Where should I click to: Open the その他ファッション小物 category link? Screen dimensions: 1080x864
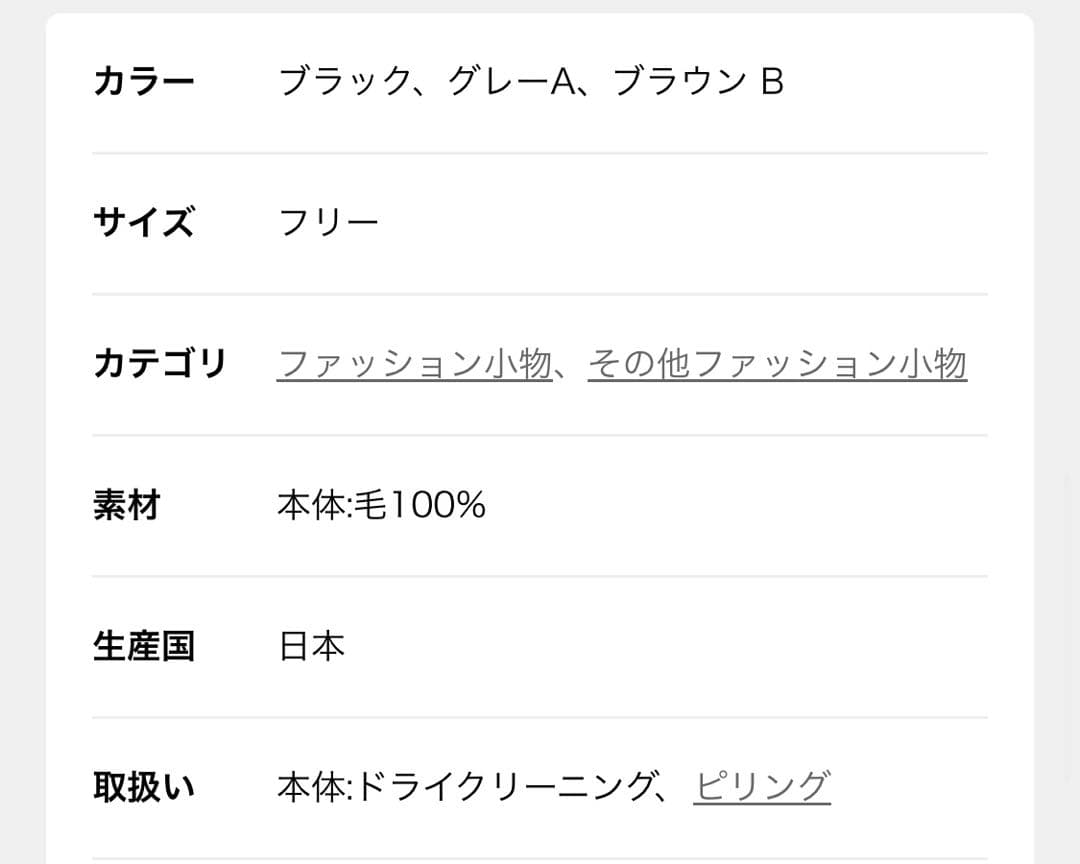click(x=777, y=364)
